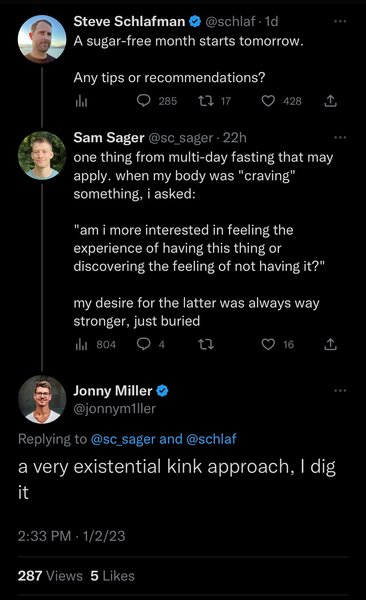
Task: Open more options on Steve Schlafman's tweet
Action: [x=340, y=21]
